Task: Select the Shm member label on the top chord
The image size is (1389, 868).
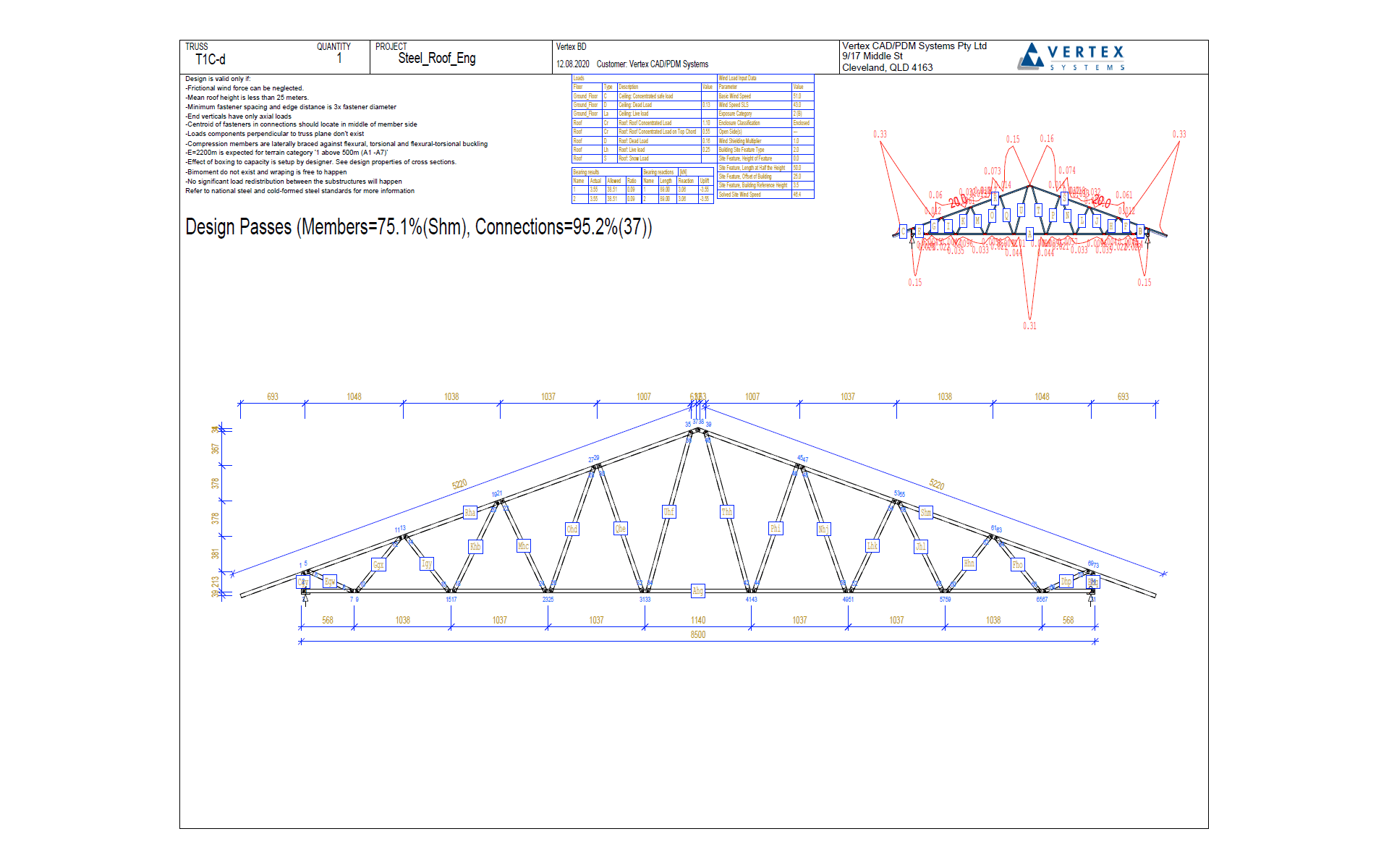Action: [x=926, y=513]
